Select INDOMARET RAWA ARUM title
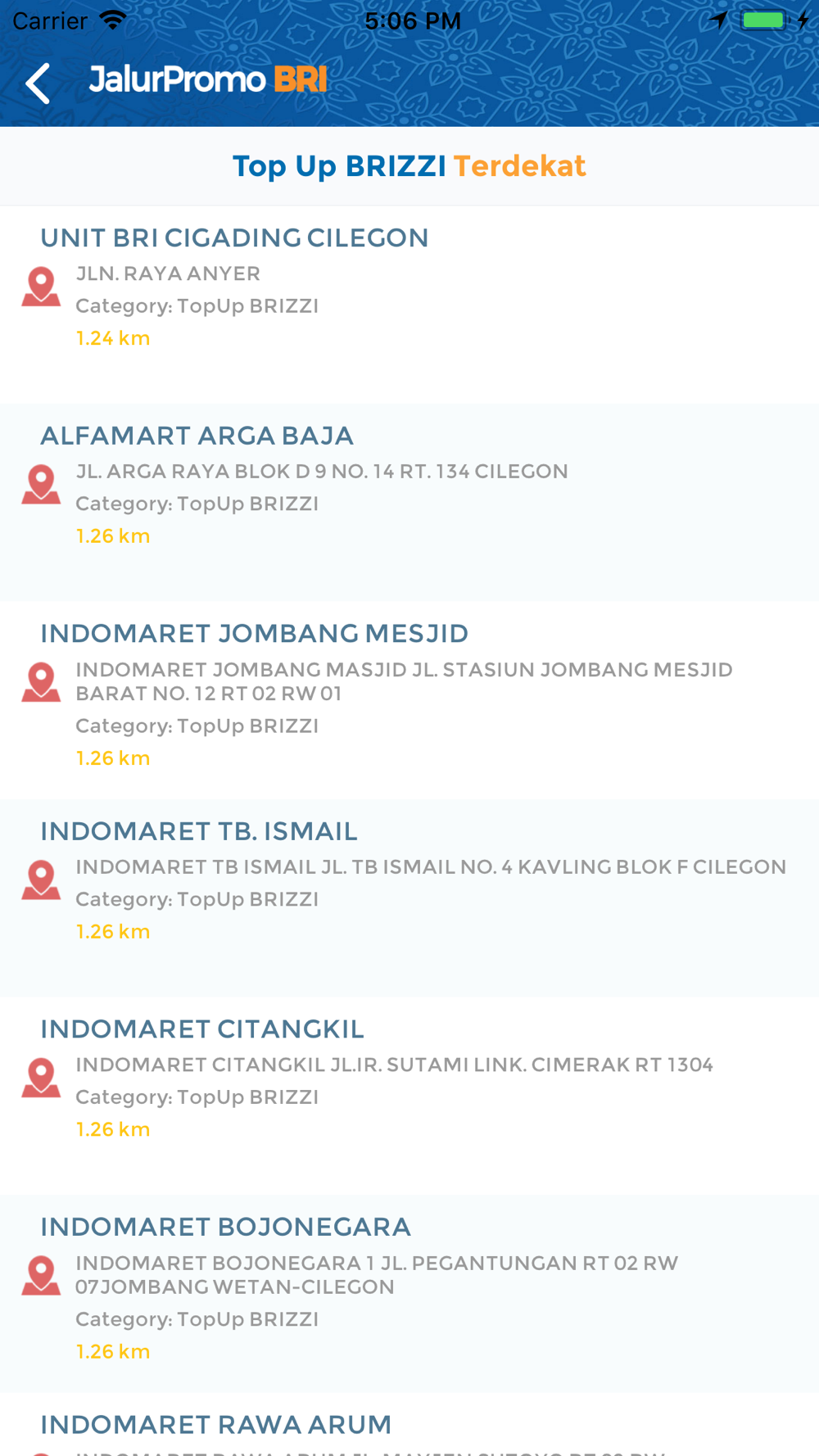This screenshot has height=1456, width=819. (x=216, y=1424)
